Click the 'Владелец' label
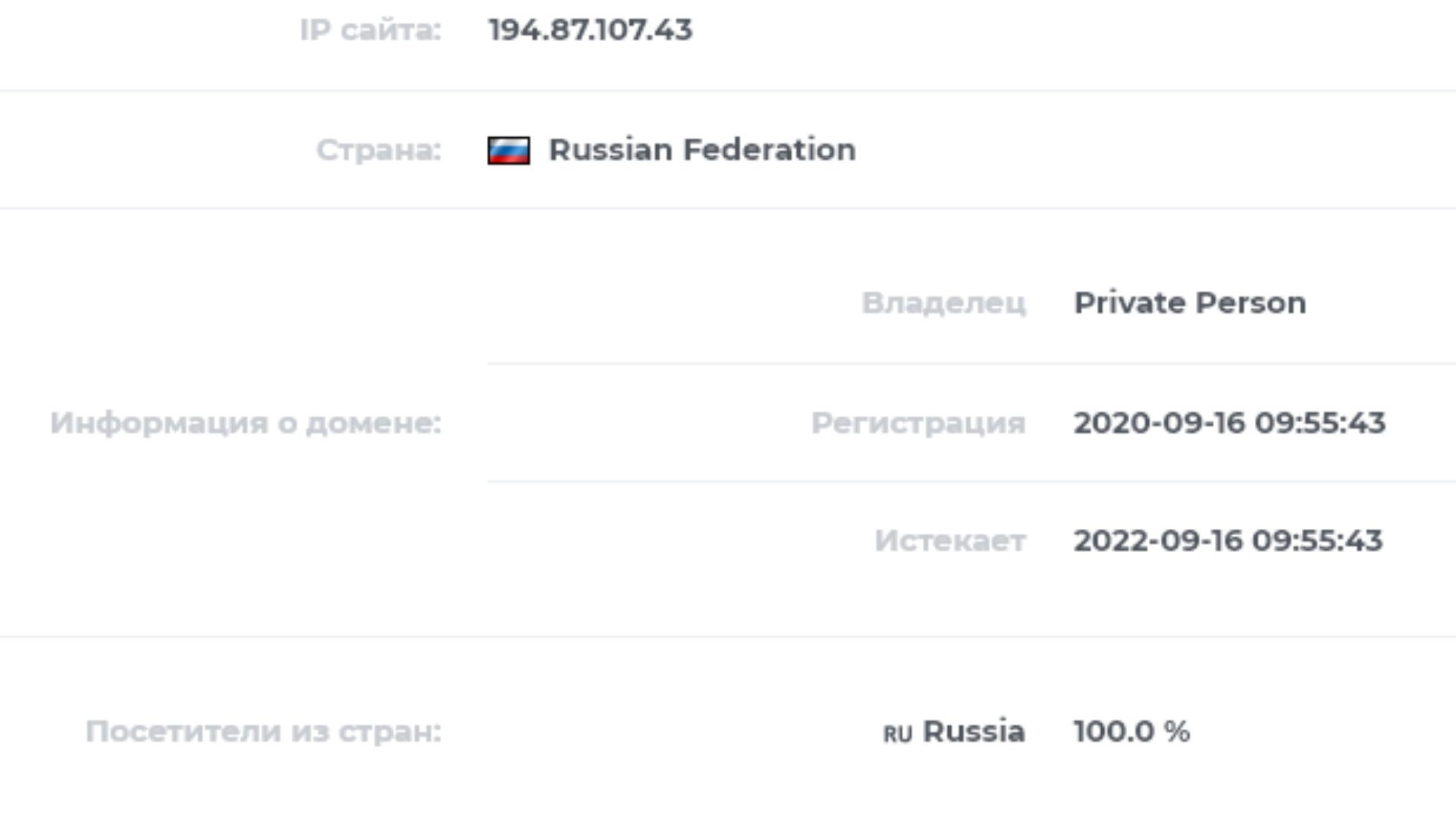This screenshot has width=1456, height=817. click(943, 303)
